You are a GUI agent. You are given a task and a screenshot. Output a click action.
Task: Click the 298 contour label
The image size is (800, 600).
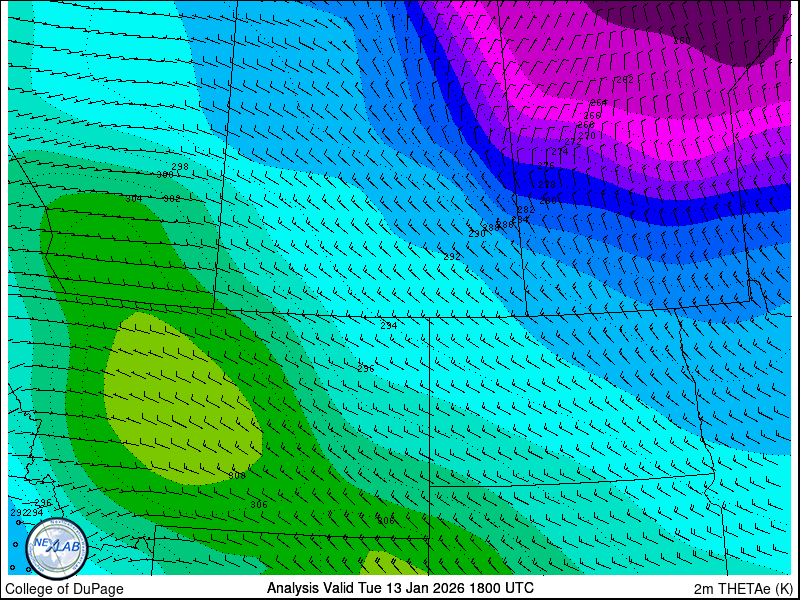pos(180,166)
